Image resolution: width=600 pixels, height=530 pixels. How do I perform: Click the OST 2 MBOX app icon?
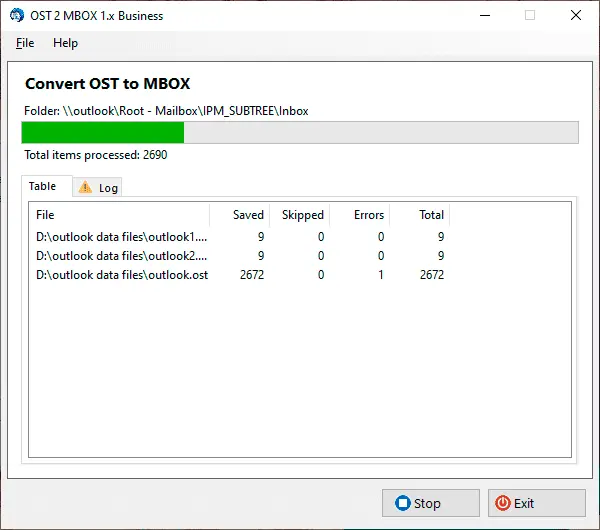(x=17, y=15)
